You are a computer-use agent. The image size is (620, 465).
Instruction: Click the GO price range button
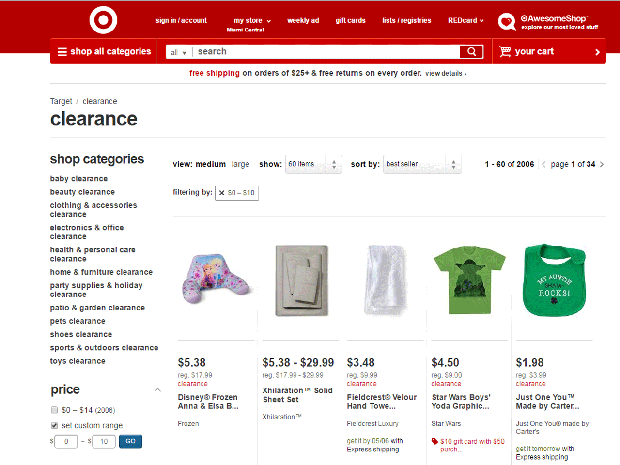(x=130, y=441)
